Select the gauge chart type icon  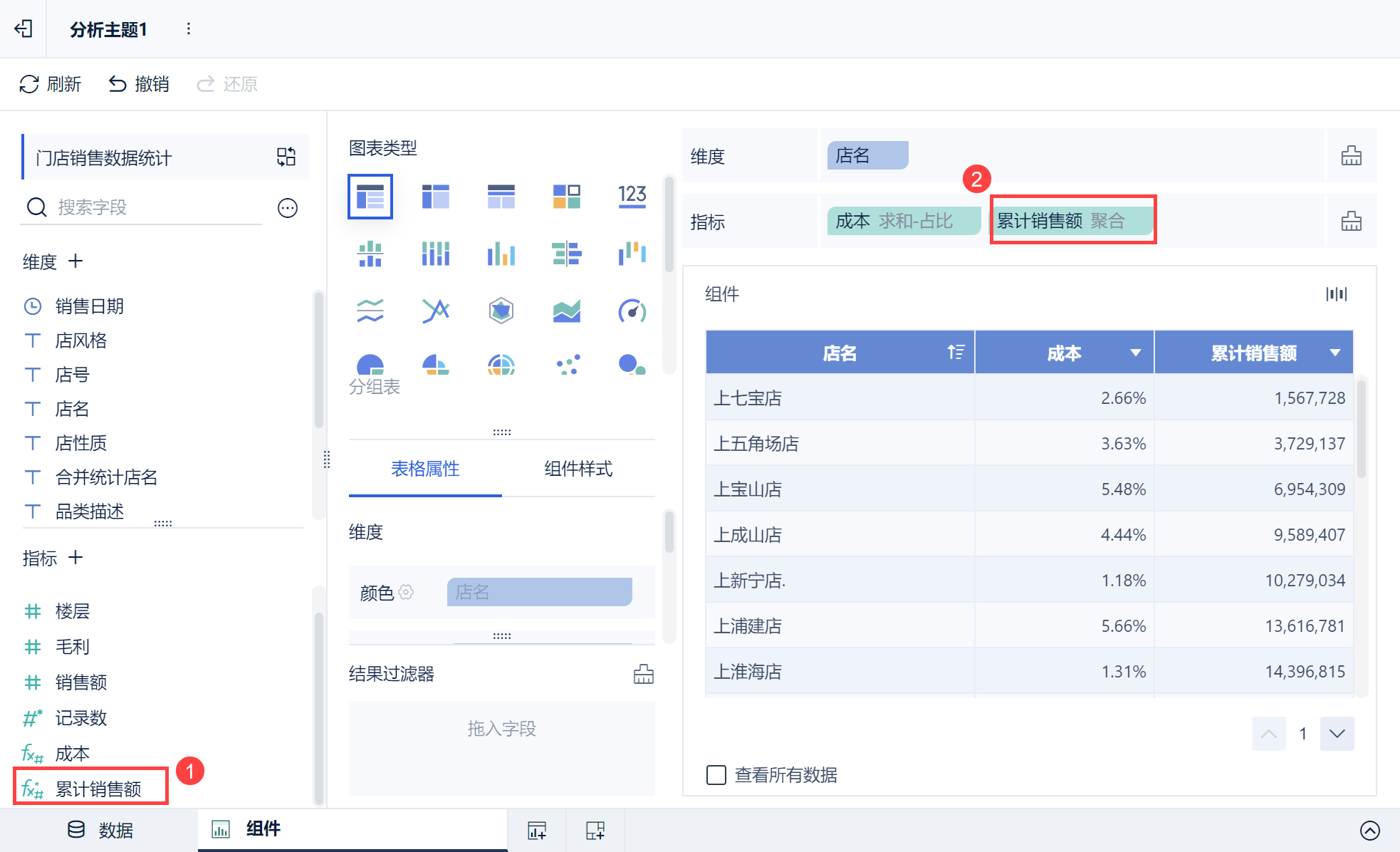pyautogui.click(x=632, y=311)
